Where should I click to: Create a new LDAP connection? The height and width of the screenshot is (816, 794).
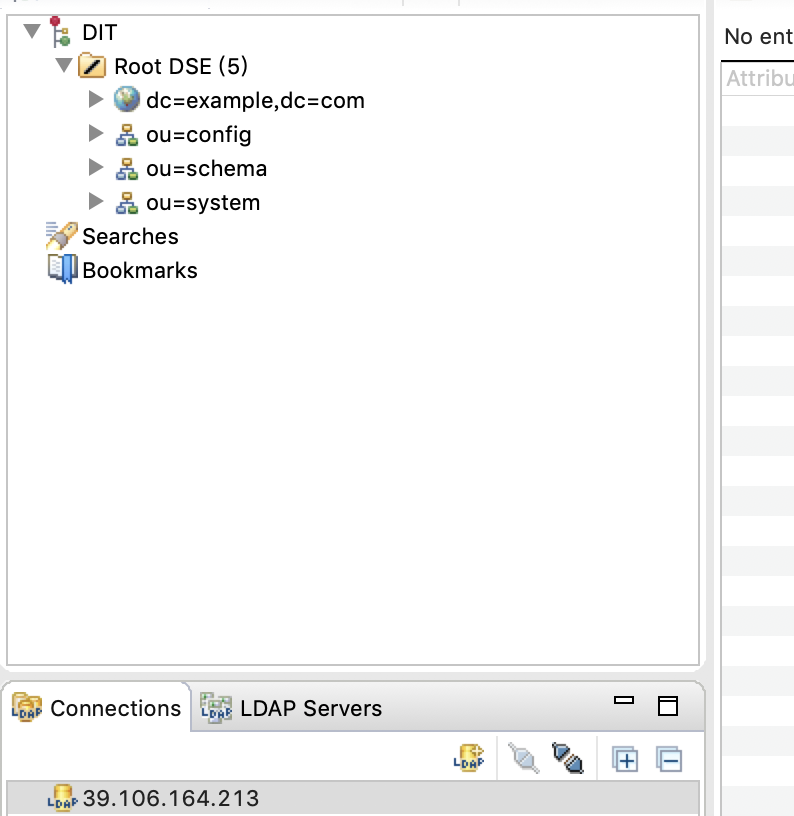pyautogui.click(x=466, y=758)
